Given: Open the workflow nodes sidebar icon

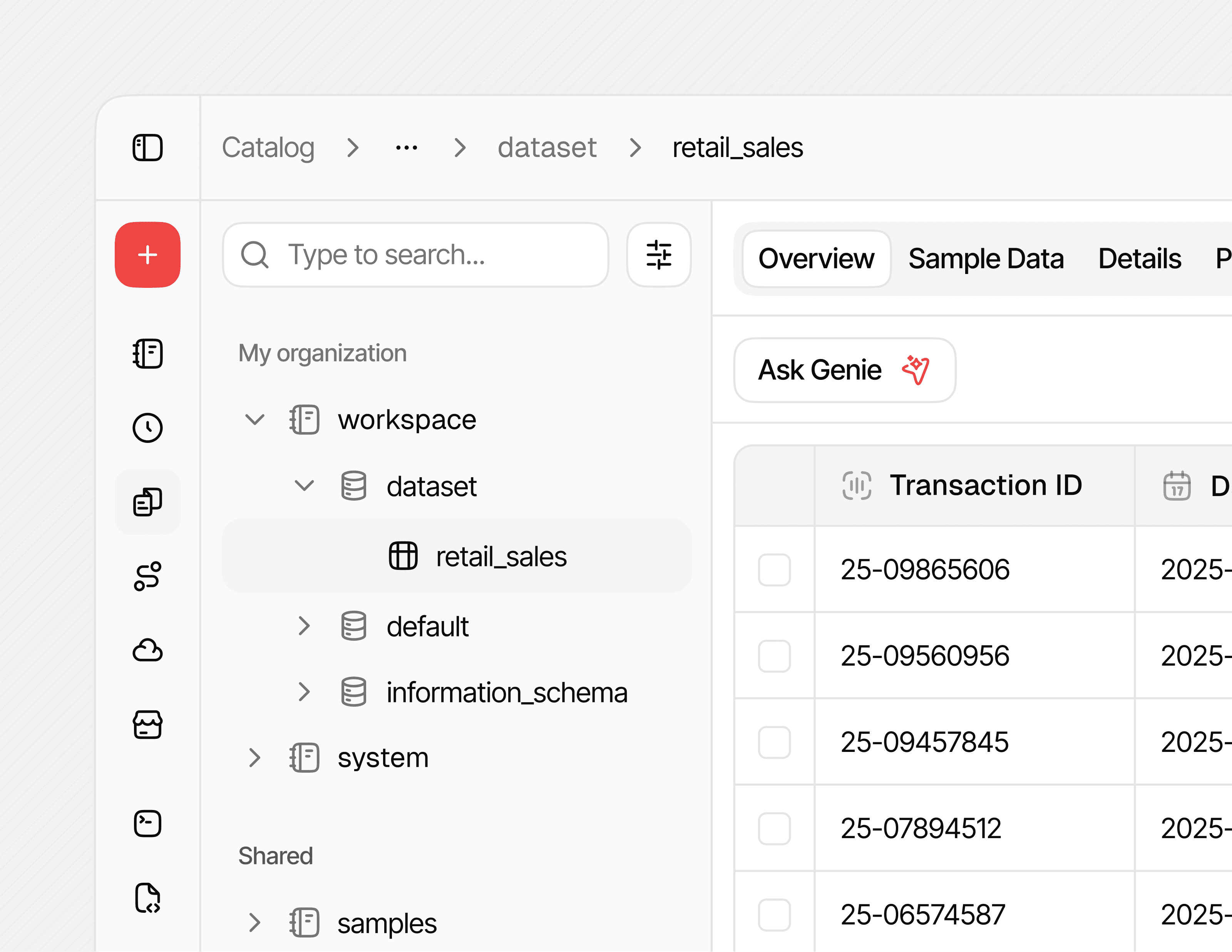Looking at the screenshot, I should click(147, 576).
